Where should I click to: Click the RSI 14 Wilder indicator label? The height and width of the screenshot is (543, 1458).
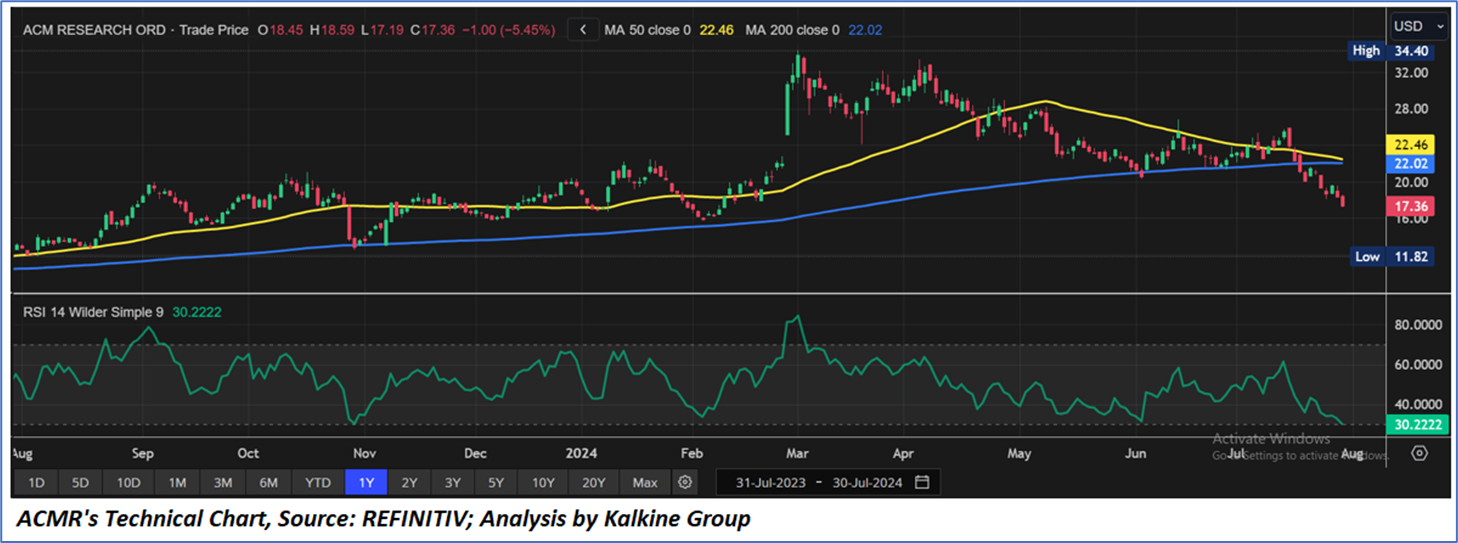click(93, 312)
